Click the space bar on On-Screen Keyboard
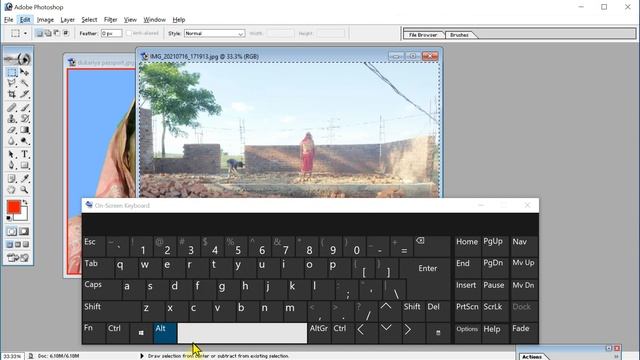The image size is (640, 360). (x=242, y=333)
